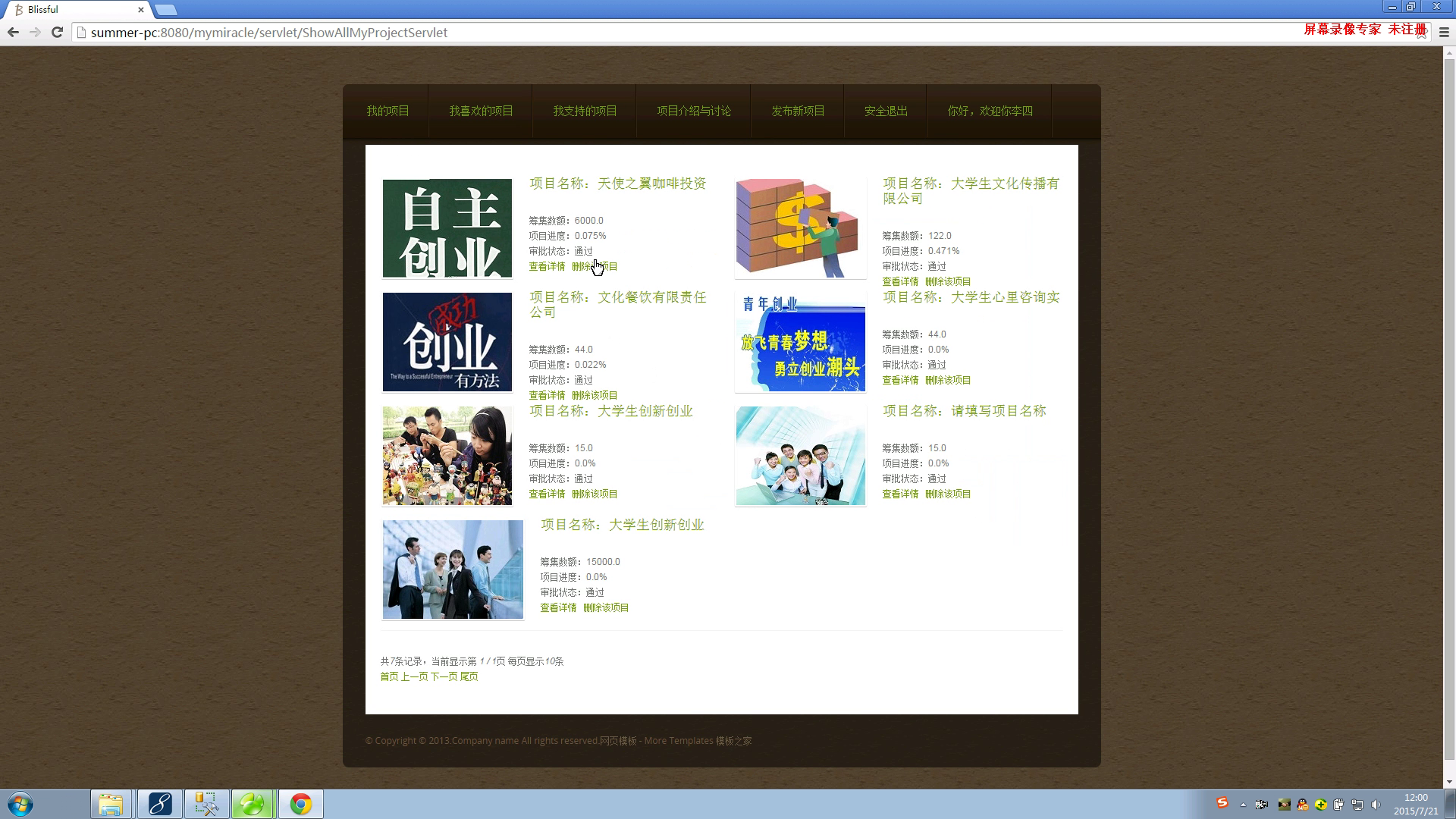Click the screen recorder camera tray icon
Image resolution: width=1456 pixels, height=819 pixels.
pyautogui.click(x=1262, y=805)
